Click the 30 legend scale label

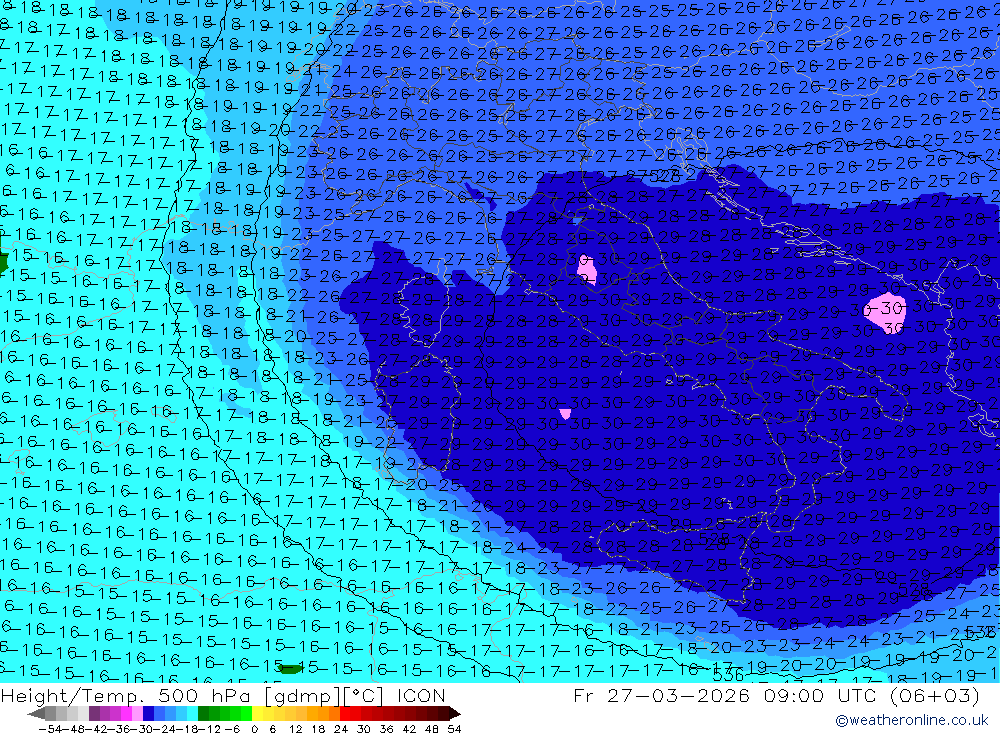(363, 729)
